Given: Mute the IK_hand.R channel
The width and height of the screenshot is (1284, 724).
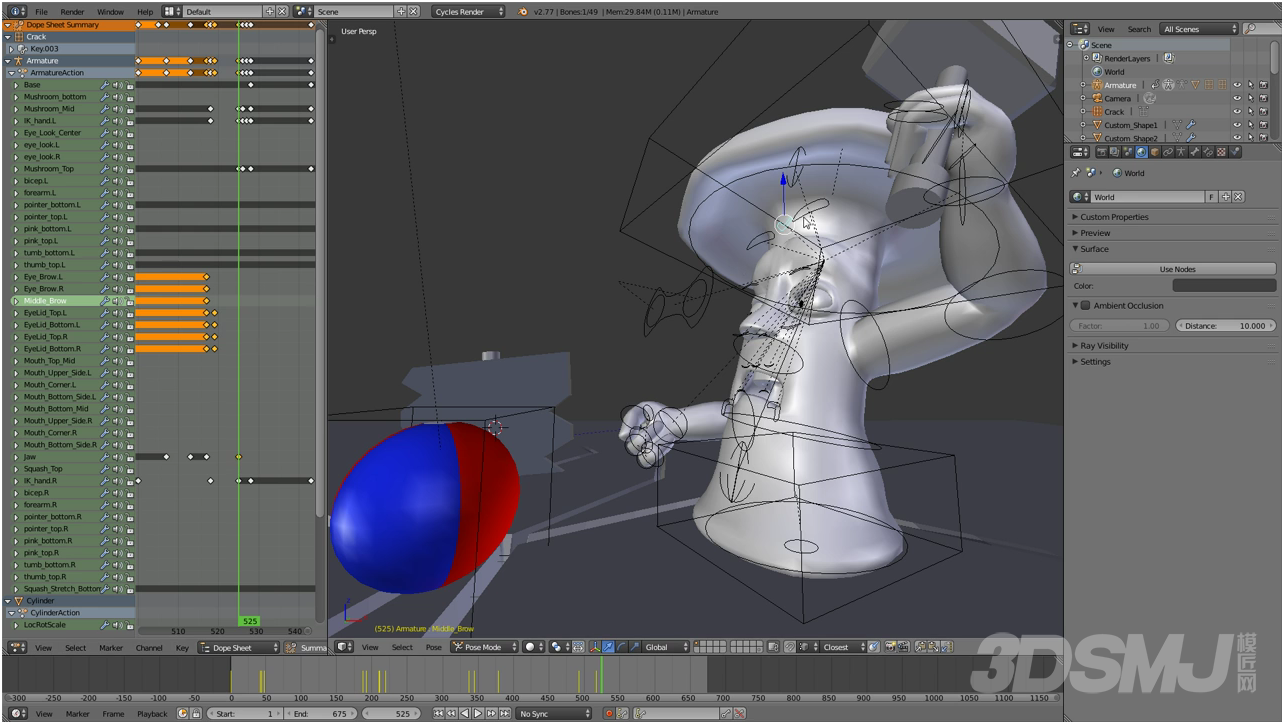Looking at the screenshot, I should (117, 481).
